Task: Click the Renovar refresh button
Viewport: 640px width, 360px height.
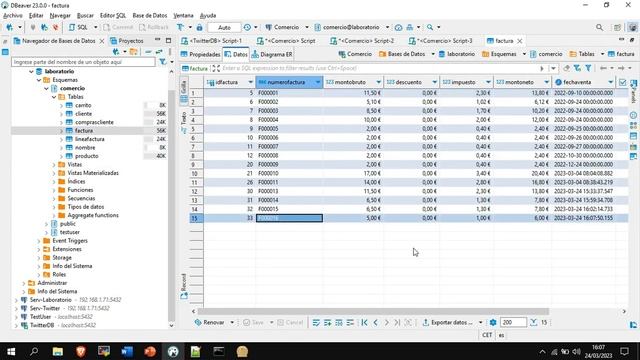Action: tap(209, 322)
